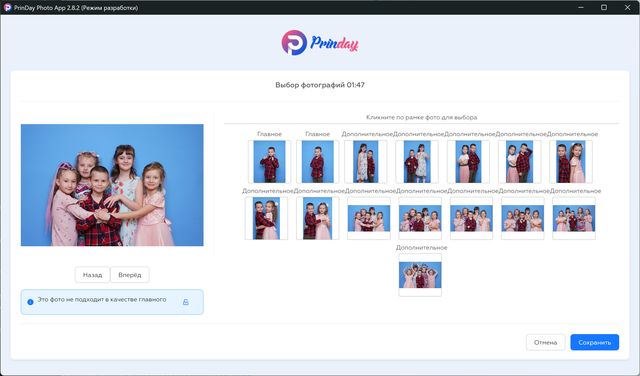Select the first Главное photo frame
The height and width of the screenshot is (376, 640).
pyautogui.click(x=269, y=162)
